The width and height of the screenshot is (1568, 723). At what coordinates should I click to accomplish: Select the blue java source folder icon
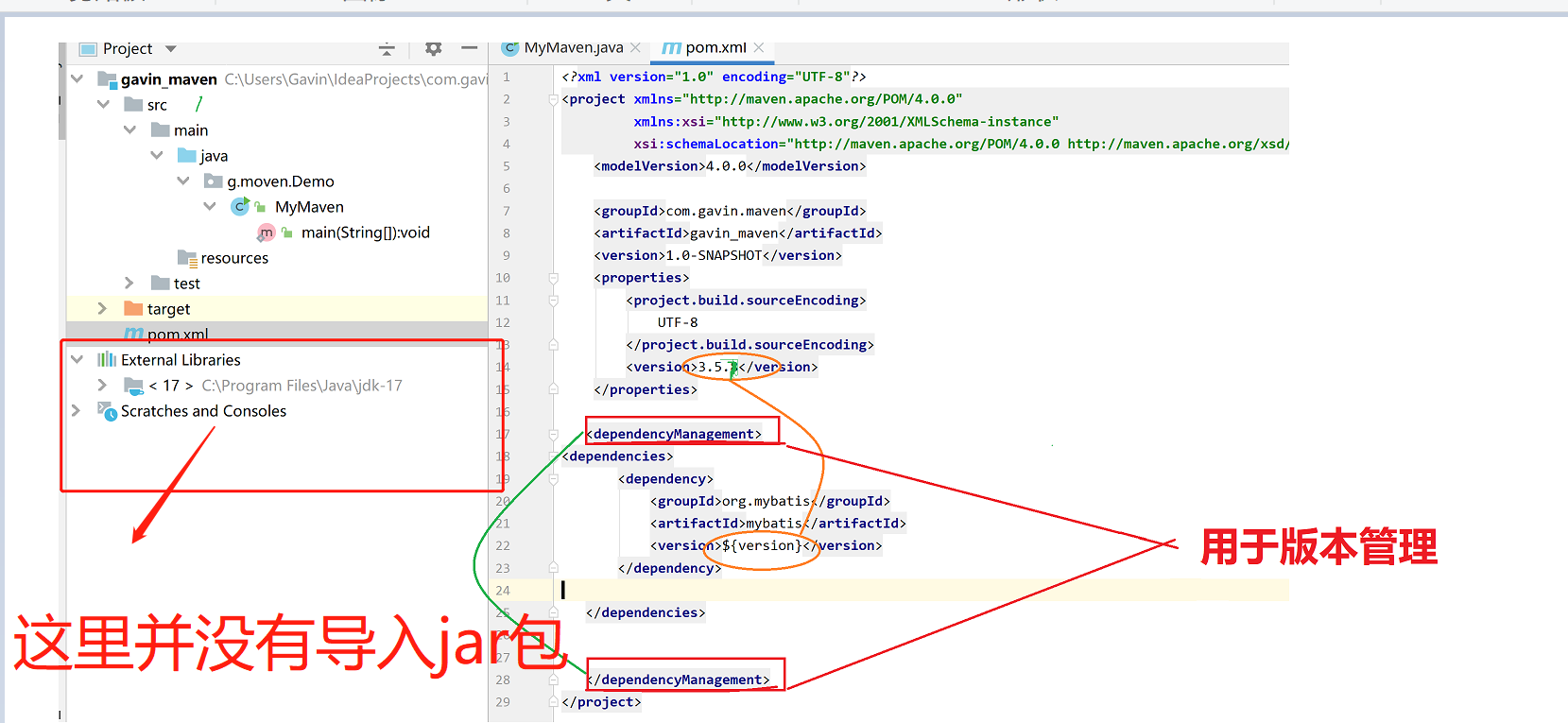pos(186,155)
